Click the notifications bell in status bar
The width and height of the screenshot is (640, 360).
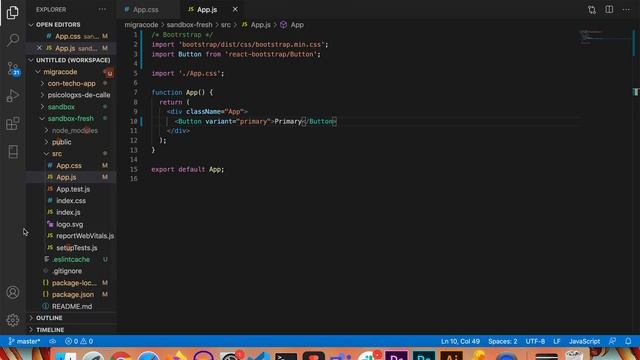[628, 341]
